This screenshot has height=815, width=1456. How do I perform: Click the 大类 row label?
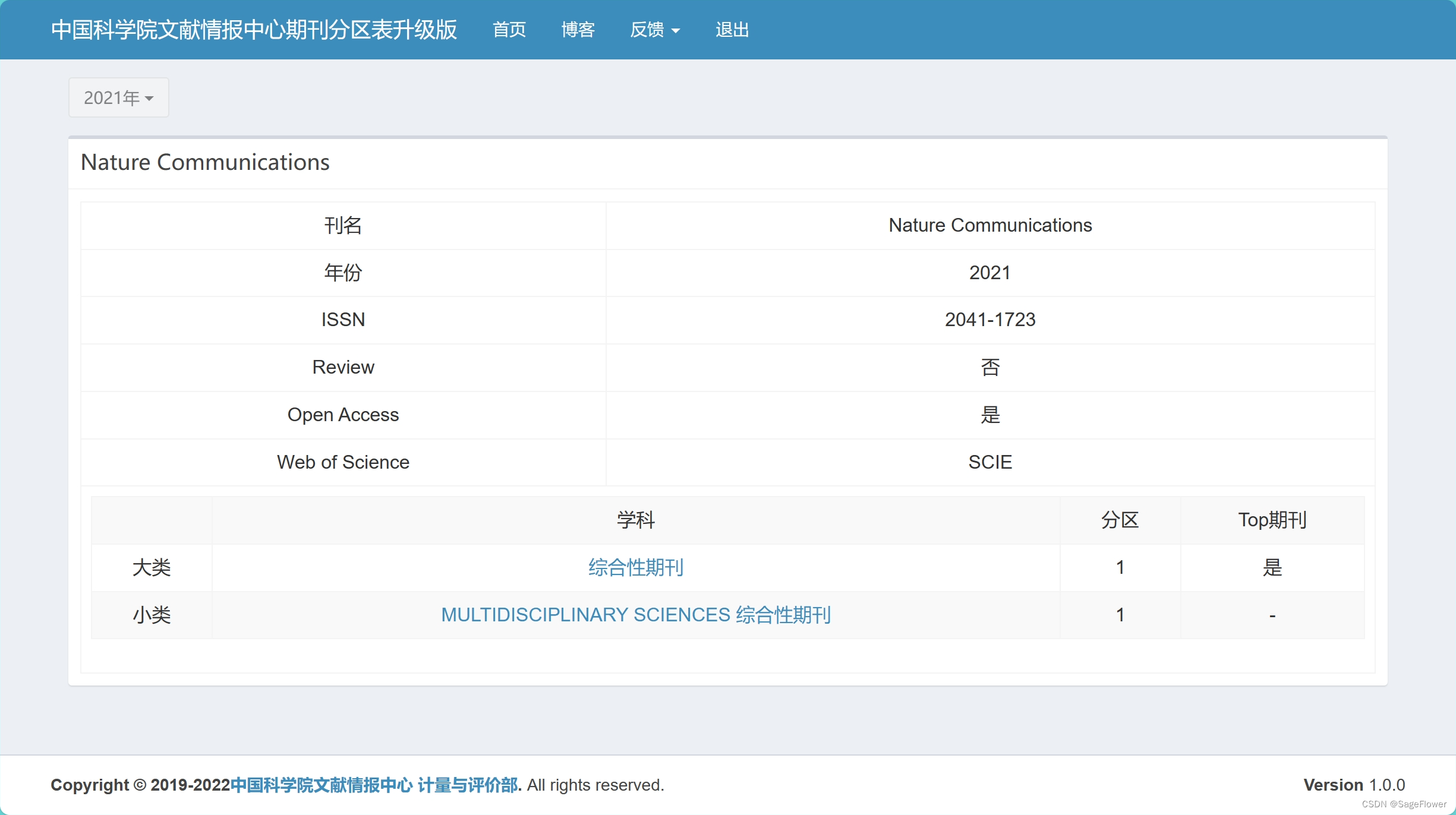(x=152, y=567)
